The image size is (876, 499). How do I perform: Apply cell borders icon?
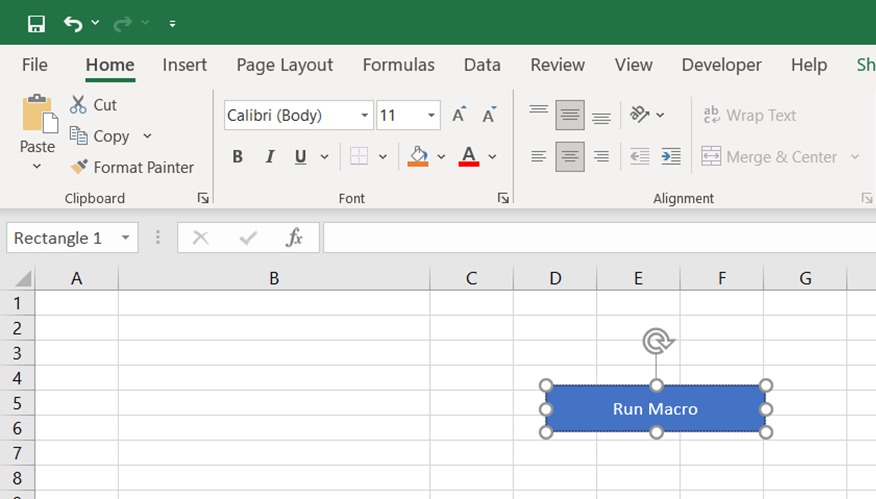click(x=359, y=156)
